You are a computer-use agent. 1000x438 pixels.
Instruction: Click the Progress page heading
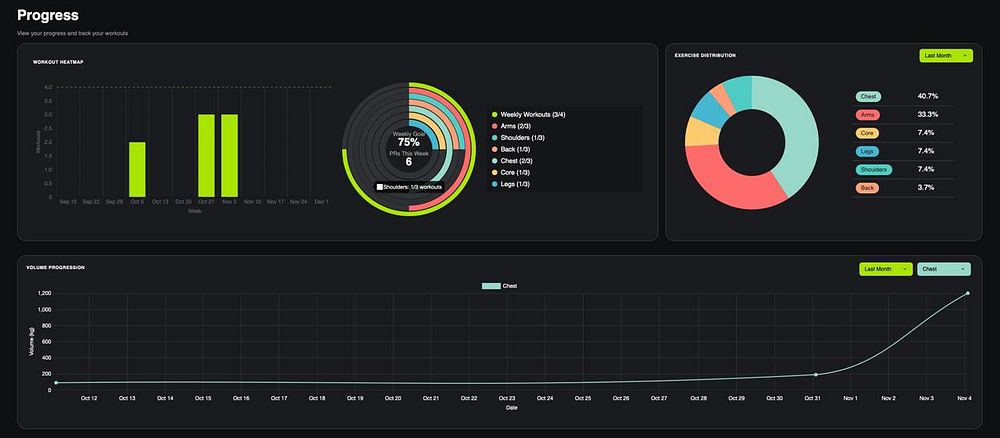[x=48, y=14]
